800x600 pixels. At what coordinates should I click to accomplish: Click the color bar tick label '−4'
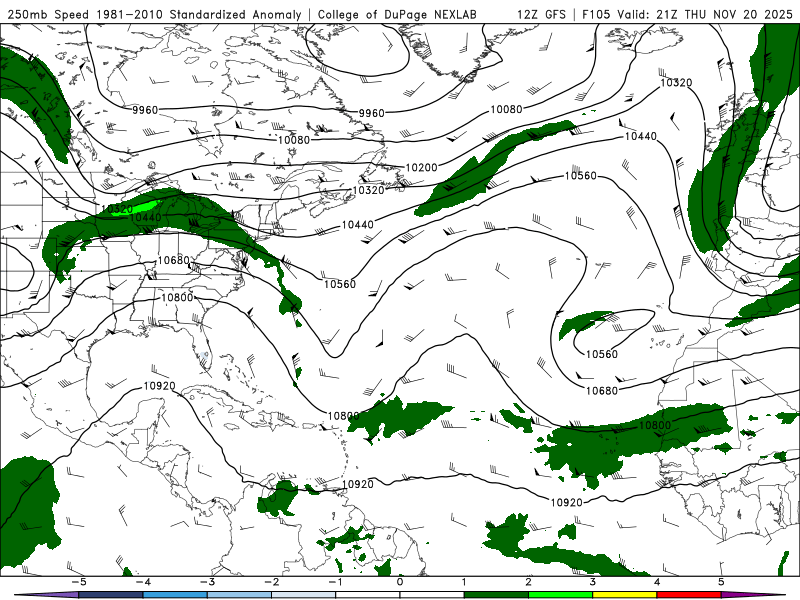(x=143, y=582)
